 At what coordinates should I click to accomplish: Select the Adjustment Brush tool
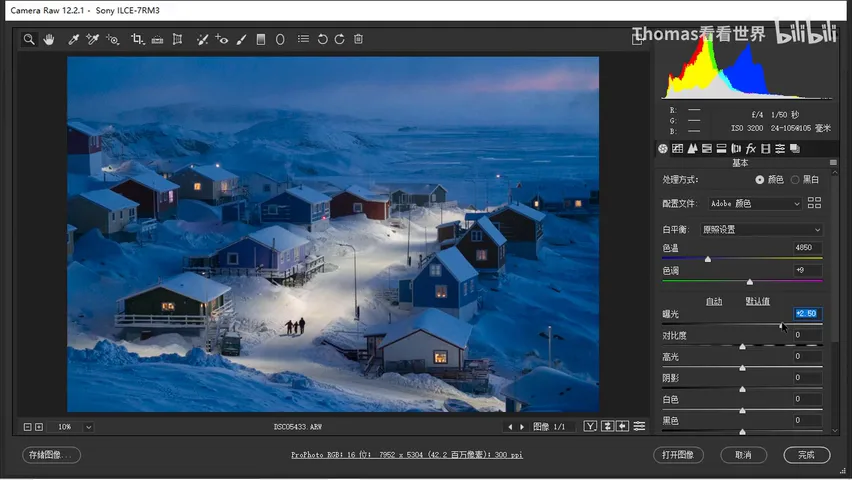click(x=241, y=39)
